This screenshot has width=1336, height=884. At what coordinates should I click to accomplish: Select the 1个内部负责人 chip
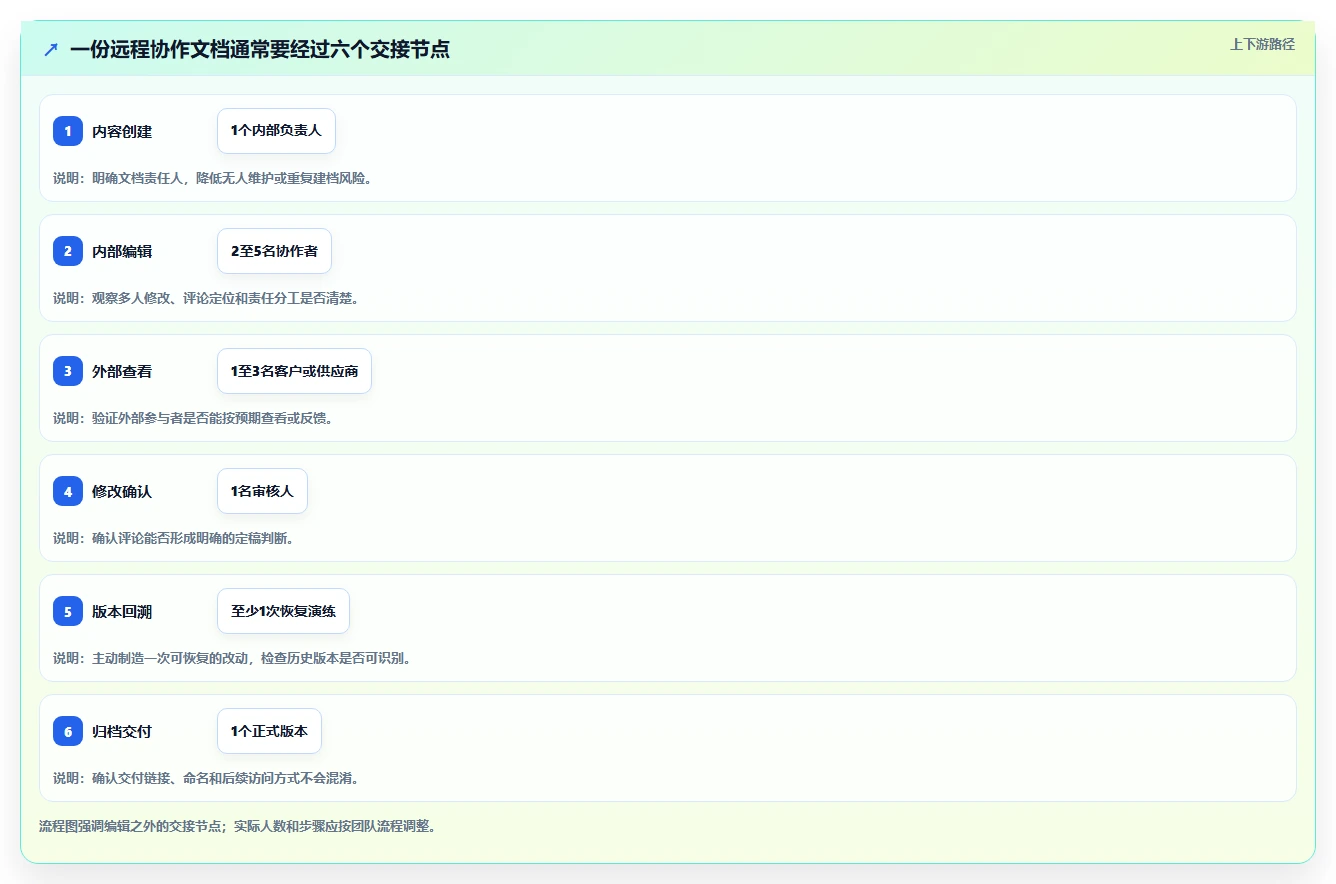[276, 131]
